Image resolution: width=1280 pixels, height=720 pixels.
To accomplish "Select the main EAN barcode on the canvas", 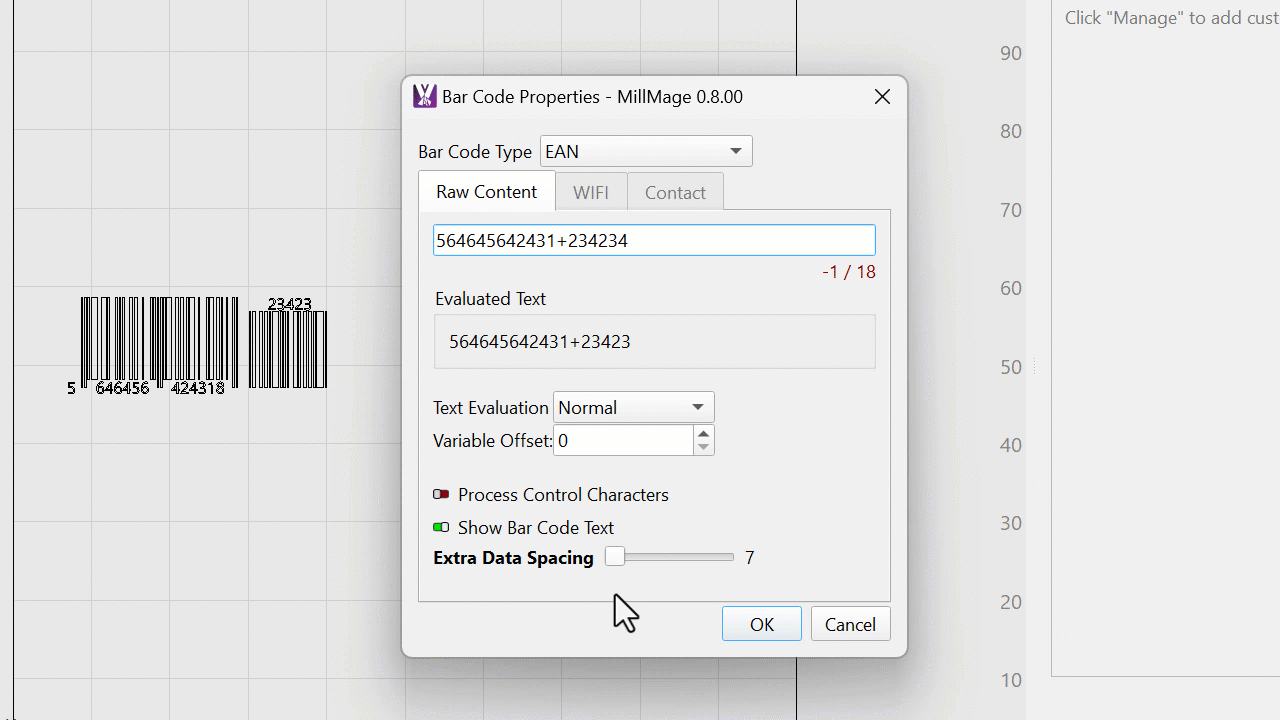I will tap(160, 340).
